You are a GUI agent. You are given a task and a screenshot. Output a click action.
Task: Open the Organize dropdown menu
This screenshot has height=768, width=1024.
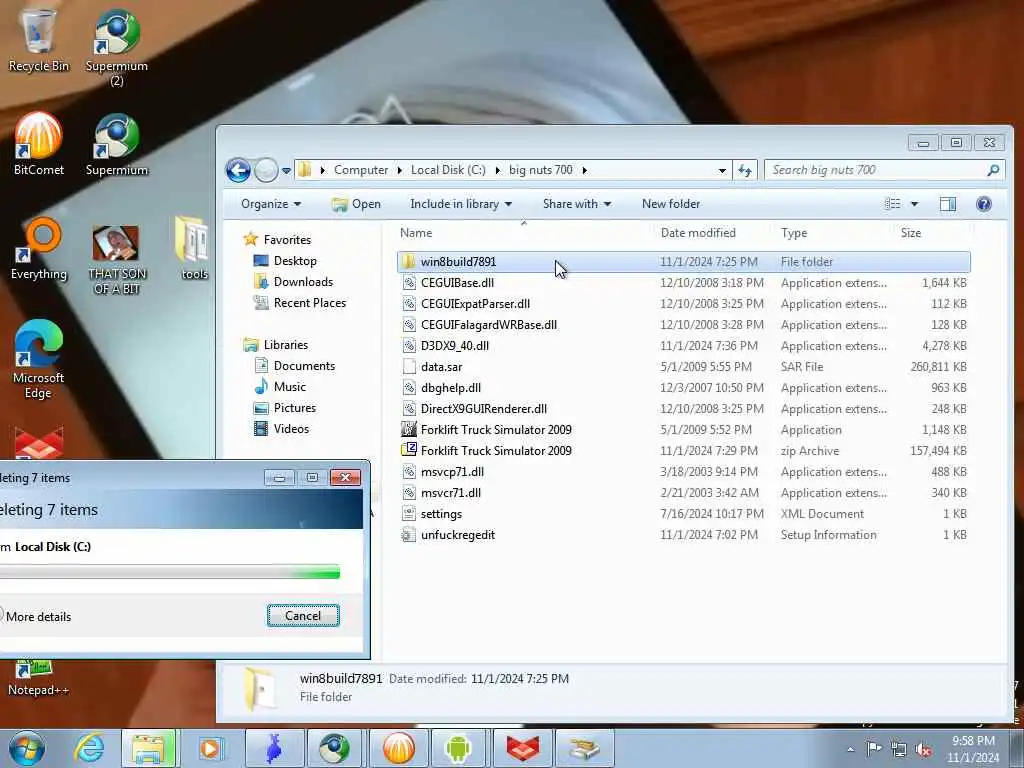(x=271, y=204)
